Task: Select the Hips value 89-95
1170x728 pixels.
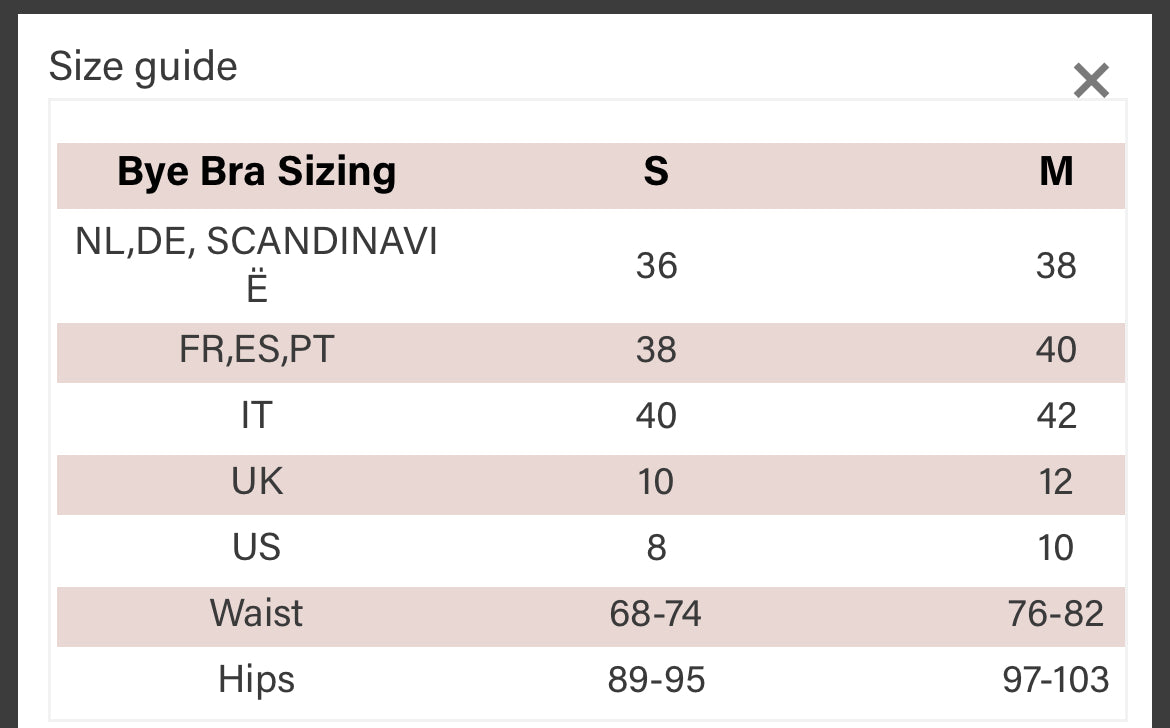Action: [x=656, y=680]
